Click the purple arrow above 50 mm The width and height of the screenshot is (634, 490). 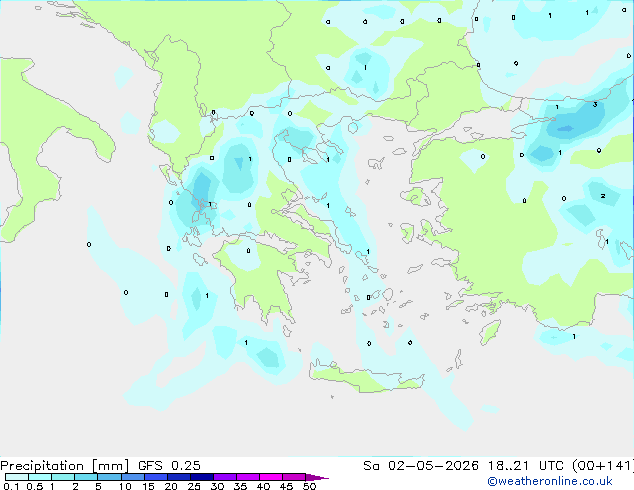pyautogui.click(x=317, y=477)
